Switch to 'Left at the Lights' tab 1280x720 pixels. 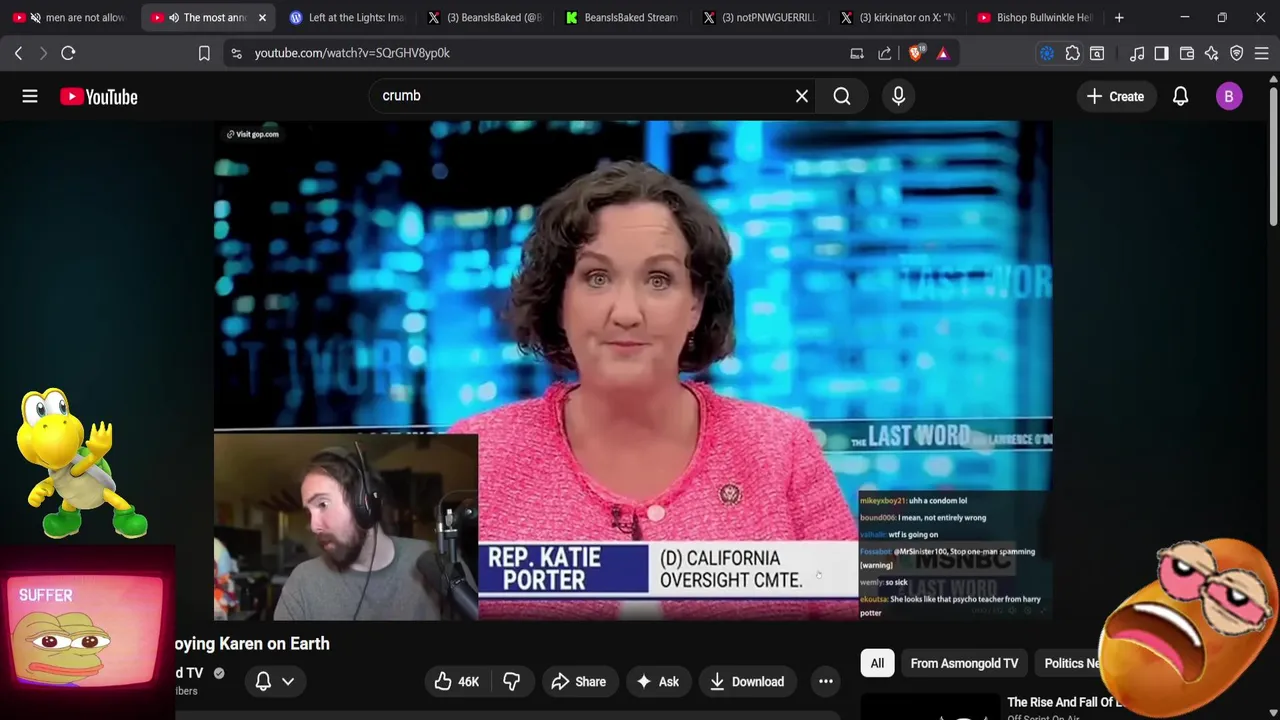click(x=347, y=18)
